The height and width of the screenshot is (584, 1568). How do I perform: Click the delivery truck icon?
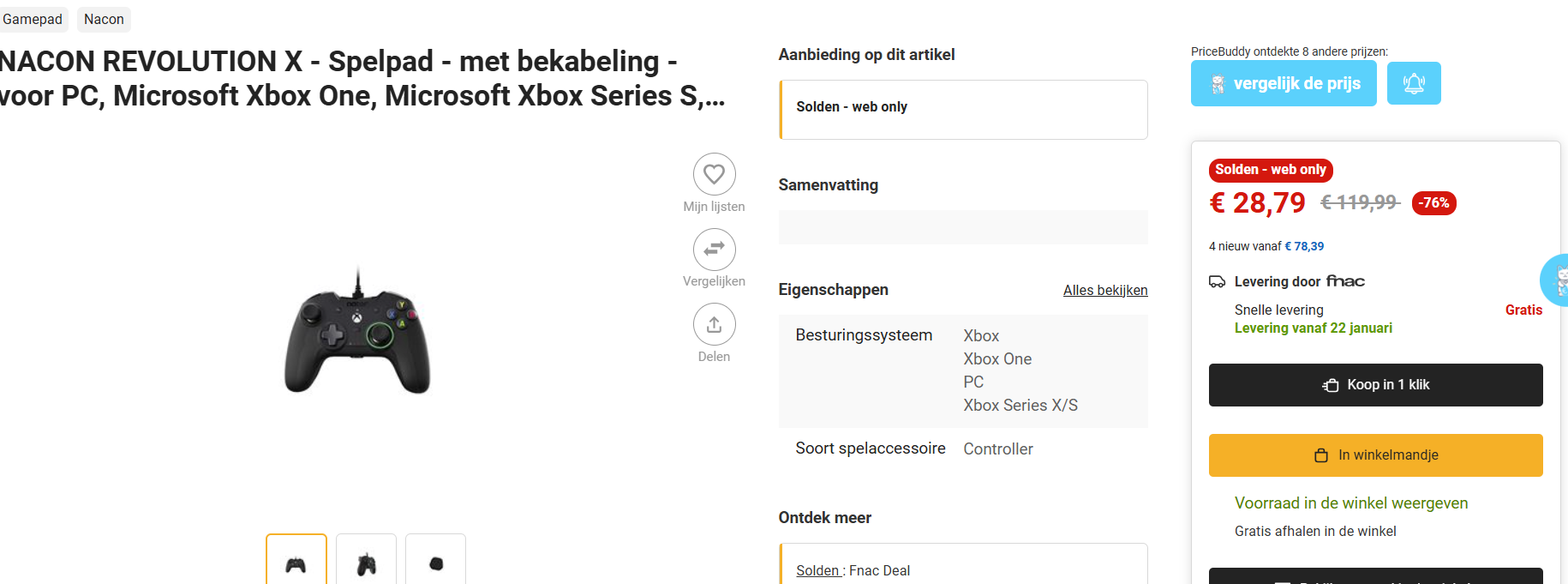[x=1217, y=281]
